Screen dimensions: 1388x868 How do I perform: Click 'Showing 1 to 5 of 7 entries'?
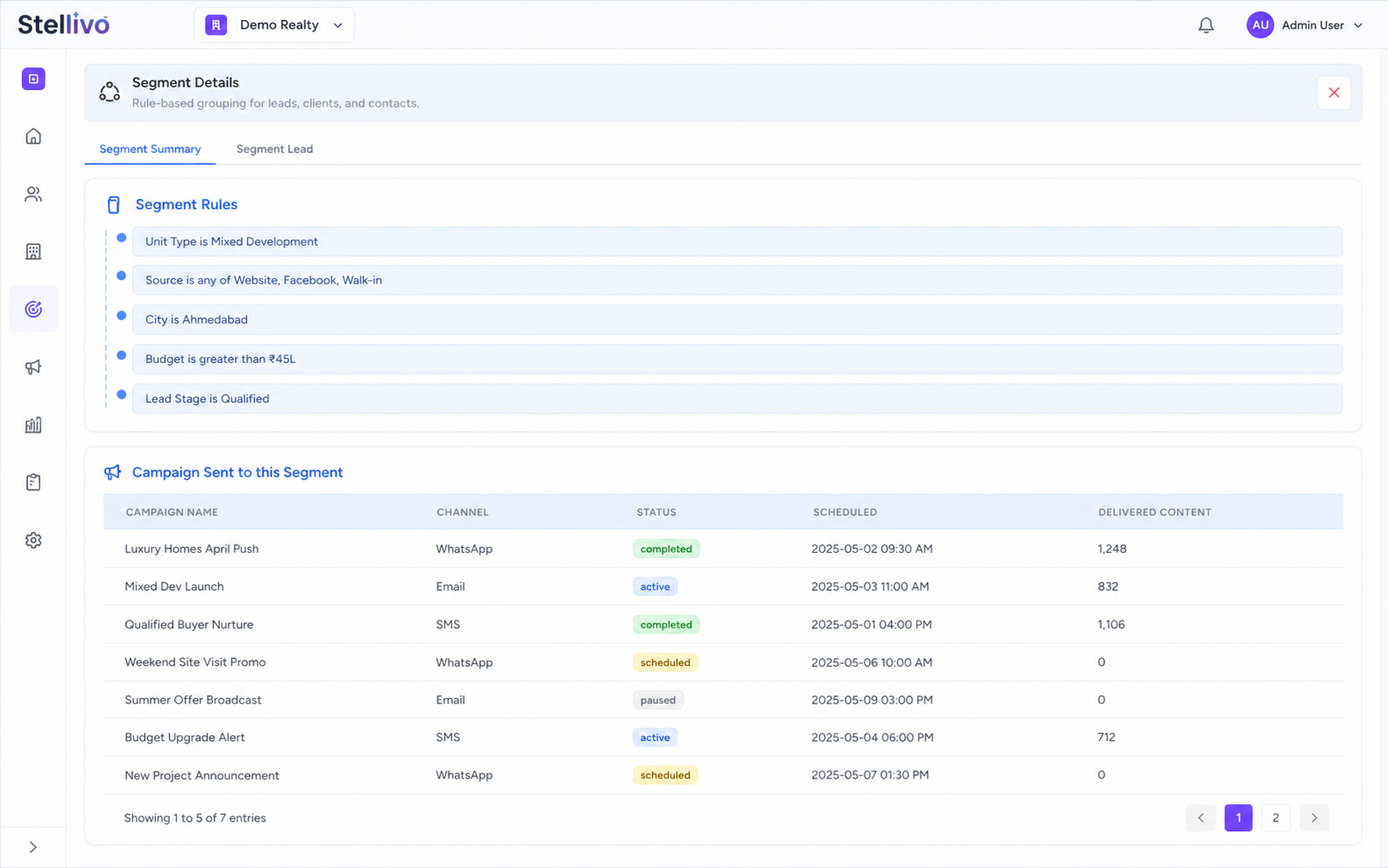pyautogui.click(x=195, y=818)
